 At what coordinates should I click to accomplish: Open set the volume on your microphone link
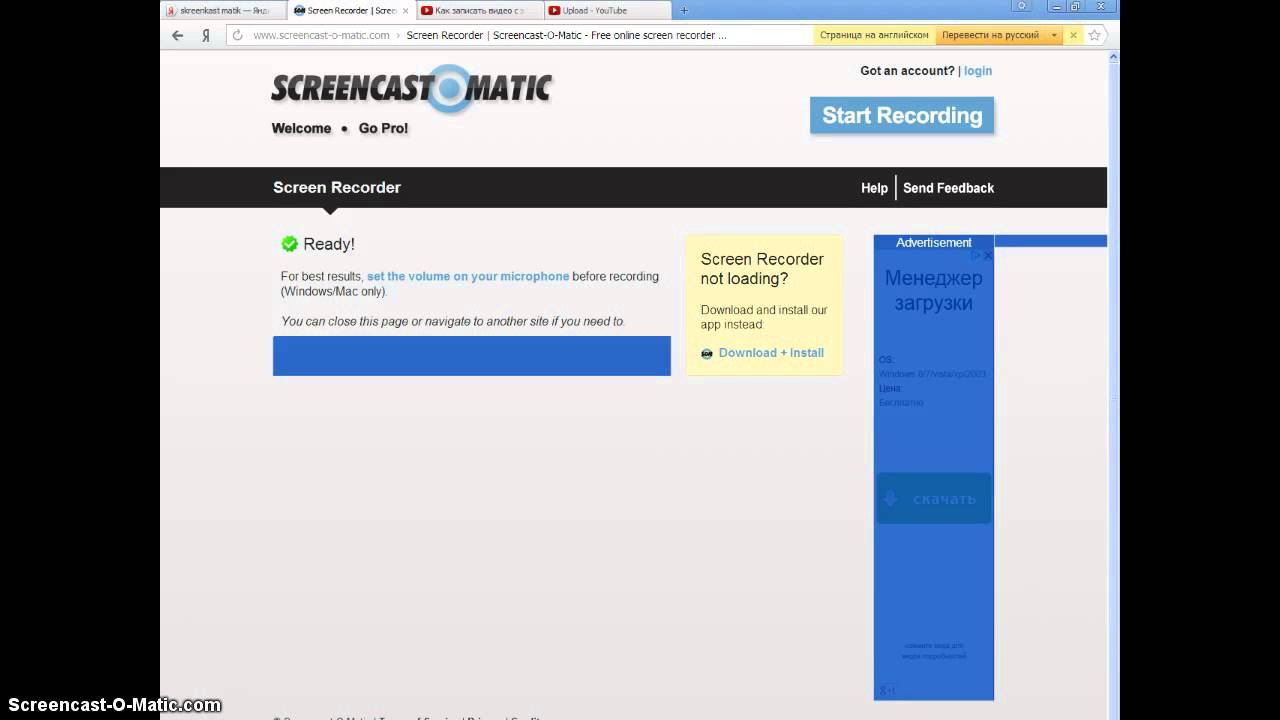click(468, 276)
